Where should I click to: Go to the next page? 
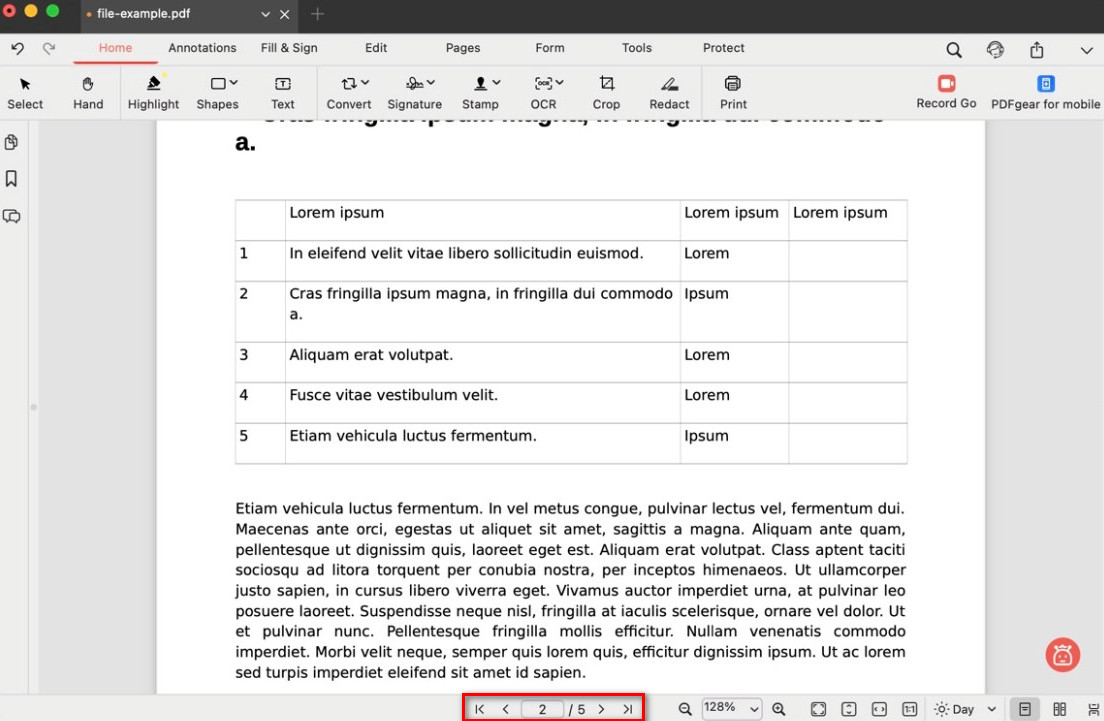(x=601, y=709)
